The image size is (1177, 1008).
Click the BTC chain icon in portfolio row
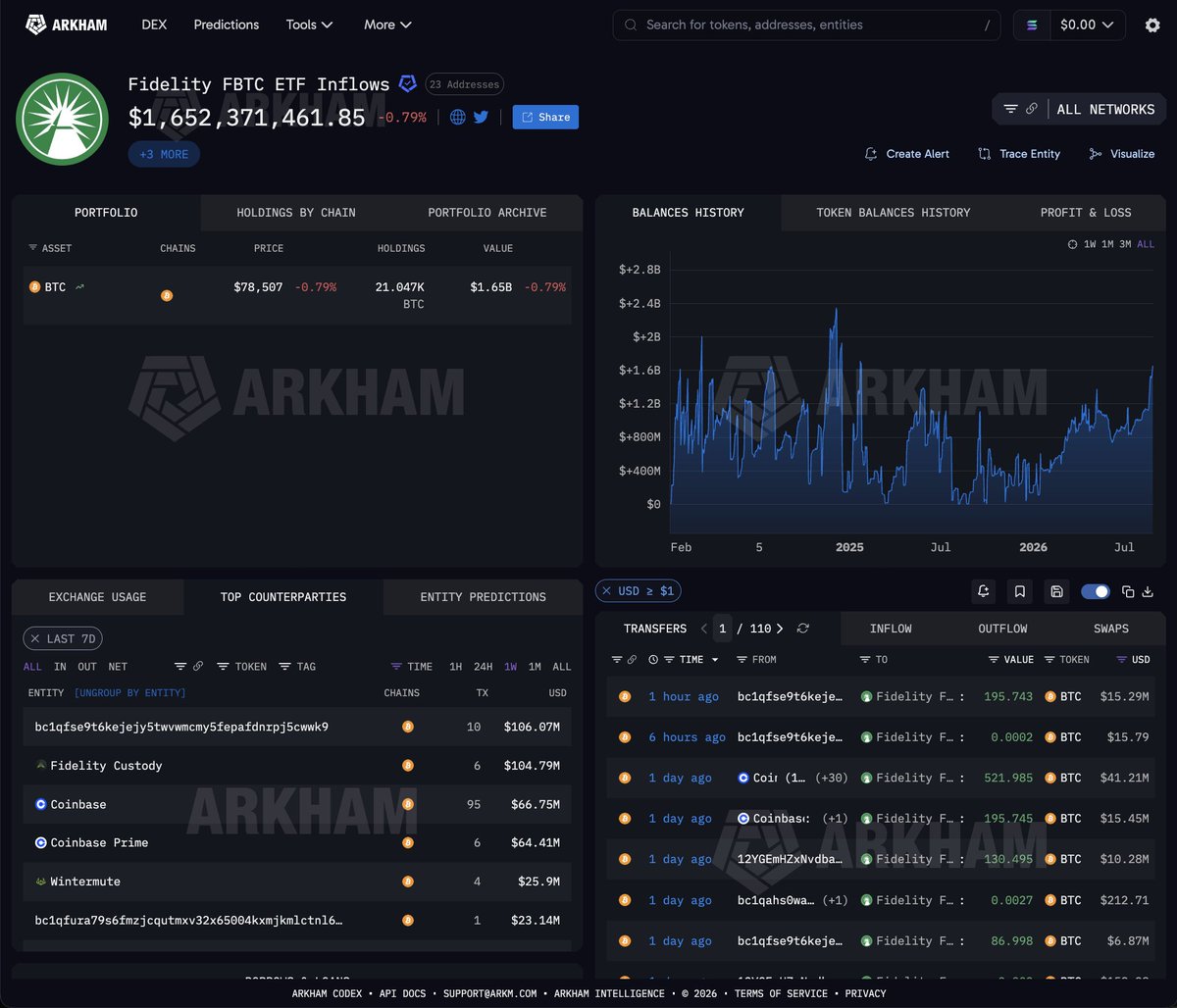coord(167,295)
